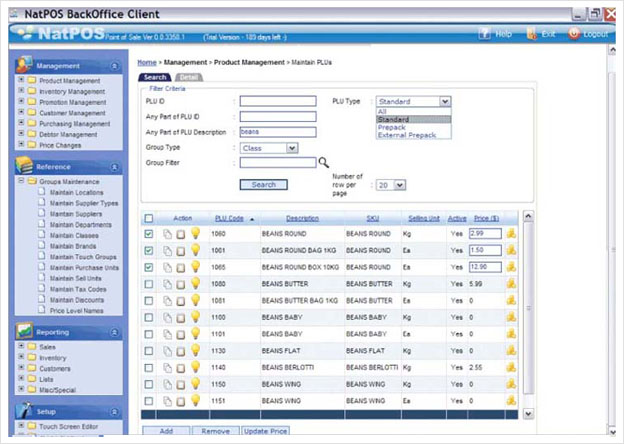The image size is (624, 444).
Task: Click the Exit door icon
Action: point(531,34)
